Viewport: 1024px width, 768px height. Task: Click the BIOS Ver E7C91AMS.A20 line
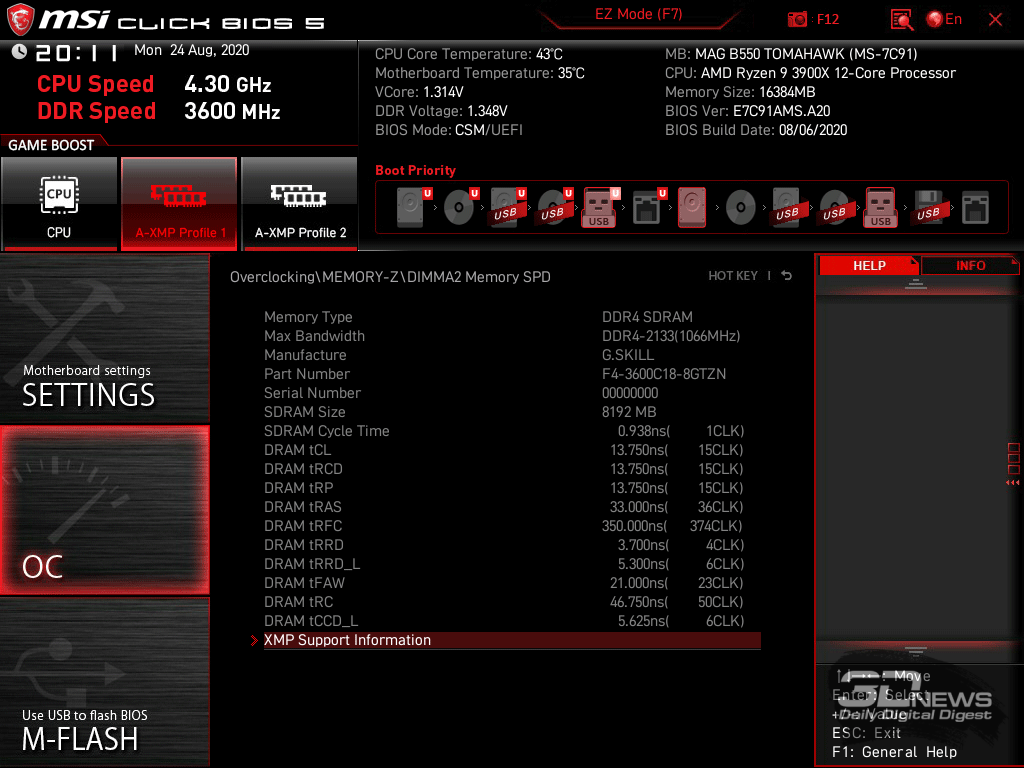pos(747,110)
